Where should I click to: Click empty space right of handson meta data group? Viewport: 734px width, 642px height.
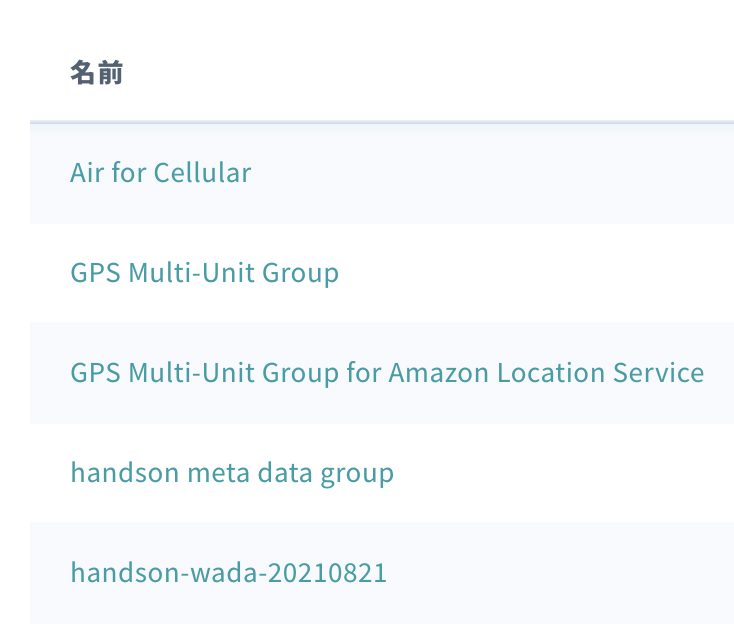[x=564, y=472]
